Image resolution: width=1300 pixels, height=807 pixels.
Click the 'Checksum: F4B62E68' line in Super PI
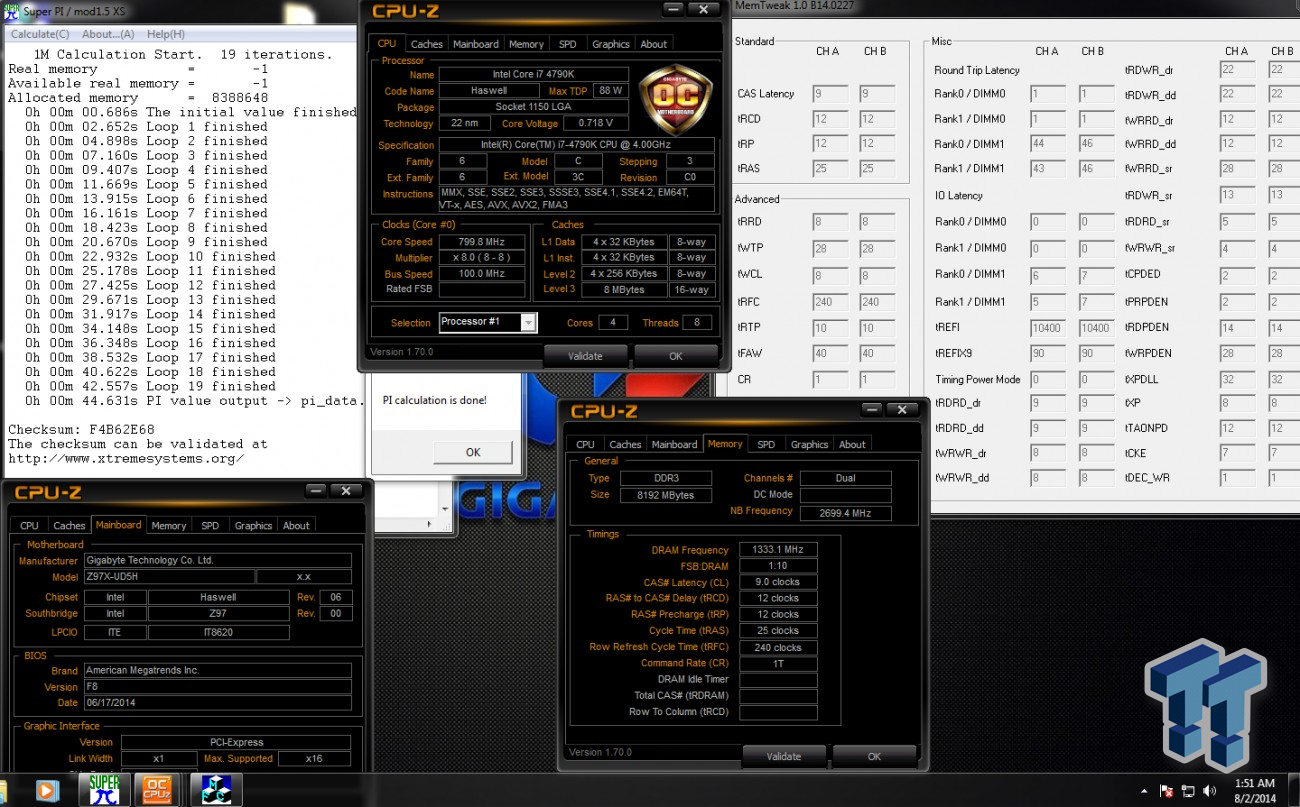(x=81, y=429)
